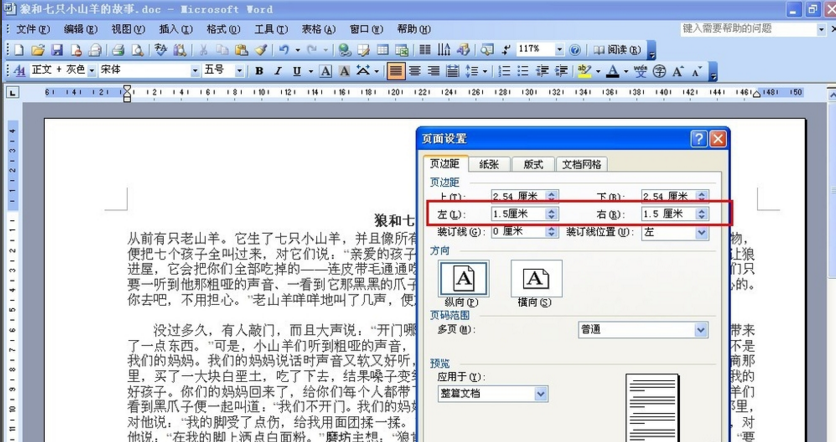Open the 表格 menu
Screen dimensions: 836x442
click(x=318, y=29)
